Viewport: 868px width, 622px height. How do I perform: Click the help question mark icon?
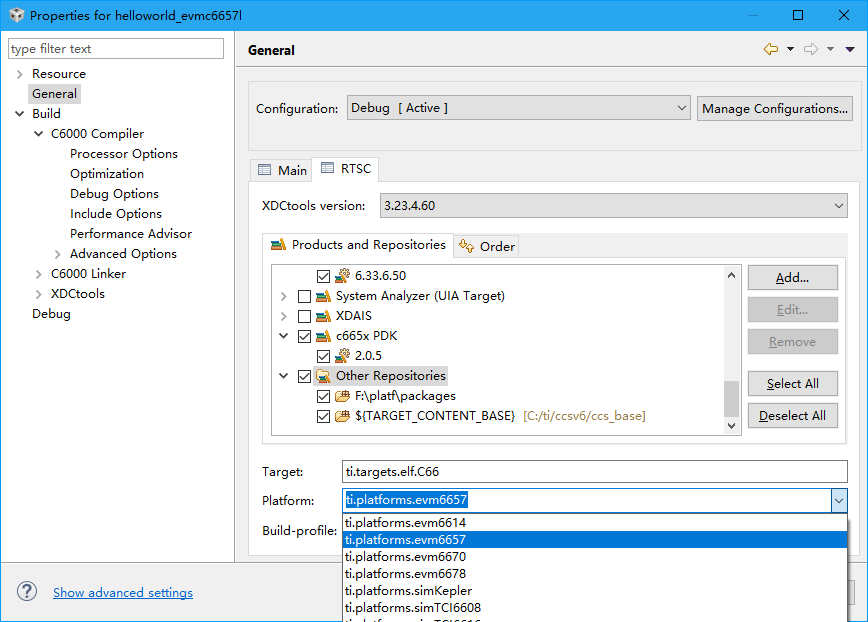click(x=27, y=592)
